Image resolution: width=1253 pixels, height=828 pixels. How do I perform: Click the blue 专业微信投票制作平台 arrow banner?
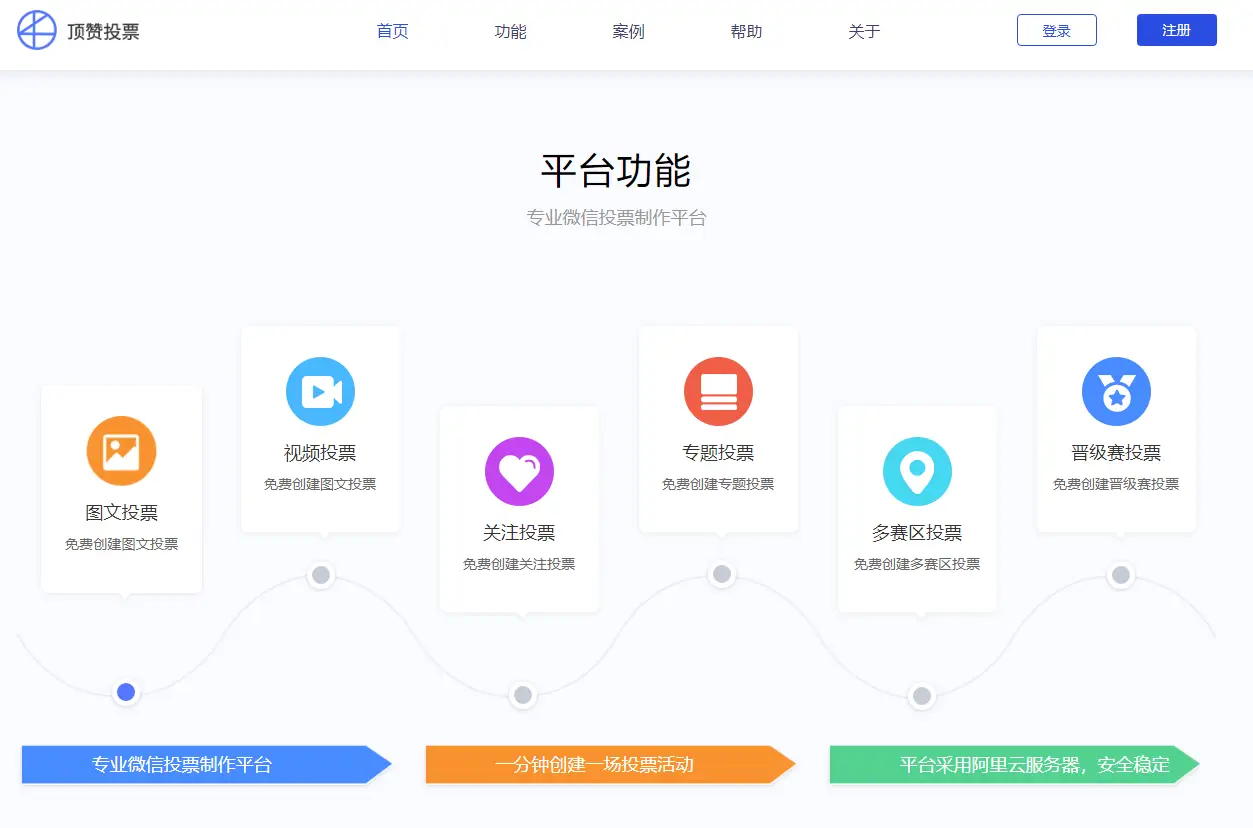[x=206, y=765]
